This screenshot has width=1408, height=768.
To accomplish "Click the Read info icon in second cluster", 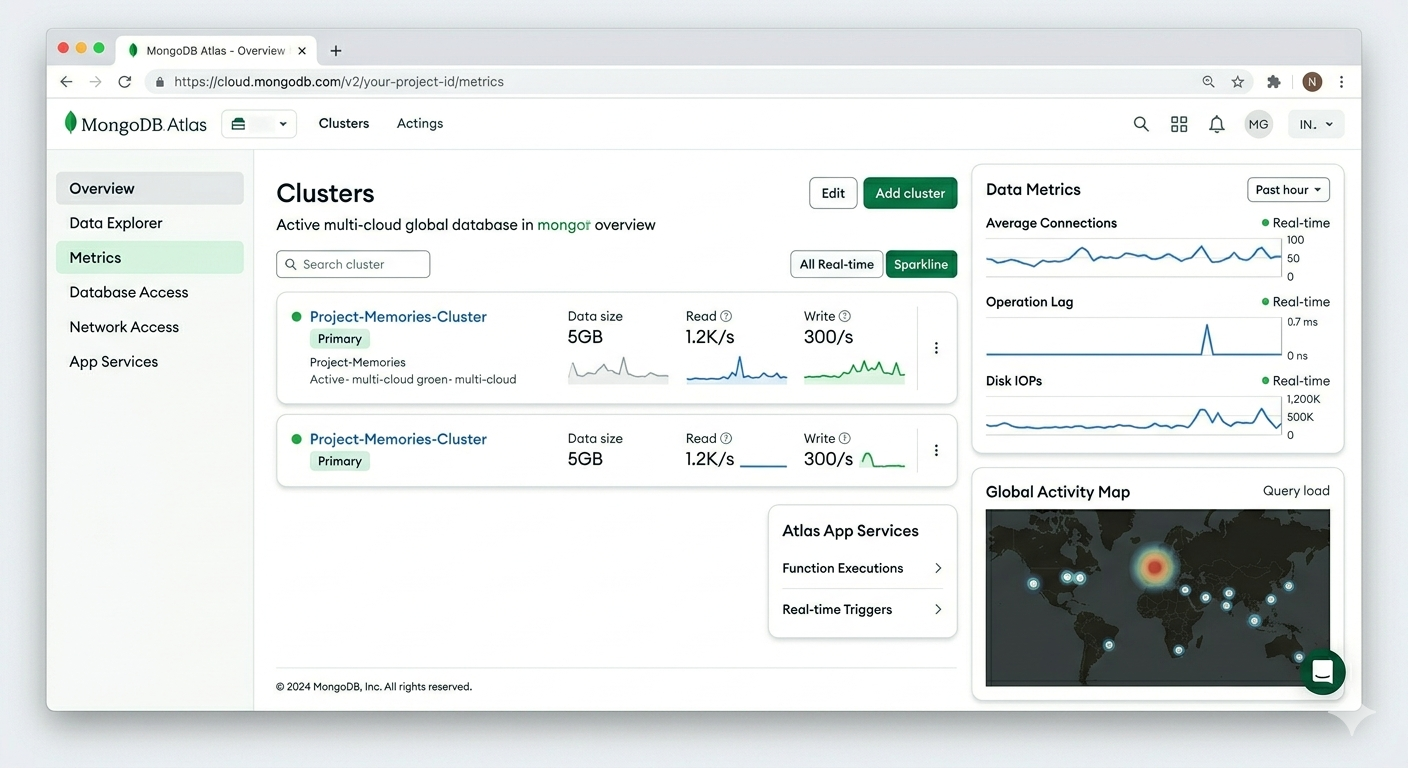I will point(726,438).
